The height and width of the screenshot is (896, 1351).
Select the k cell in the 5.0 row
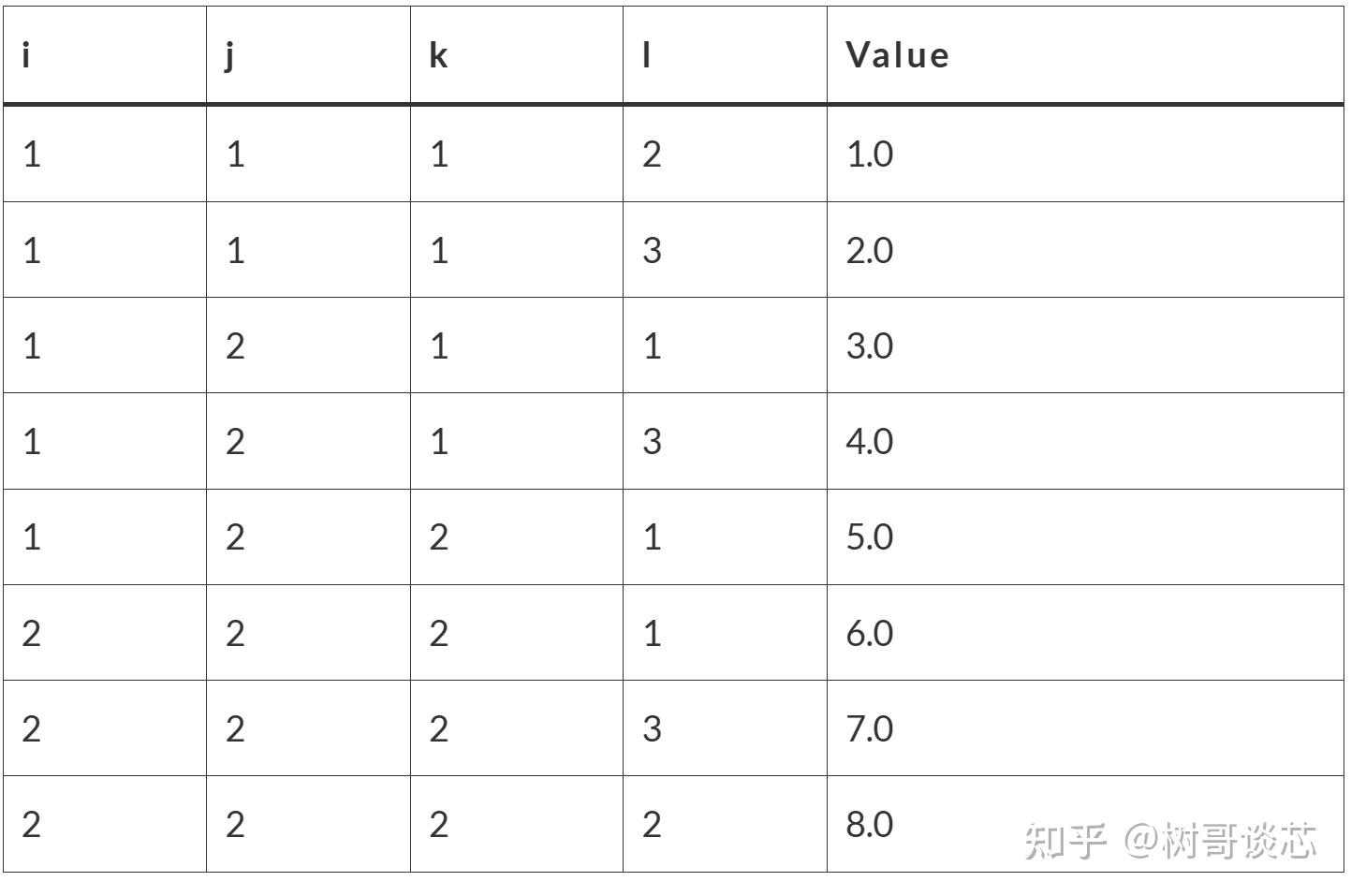tap(517, 536)
